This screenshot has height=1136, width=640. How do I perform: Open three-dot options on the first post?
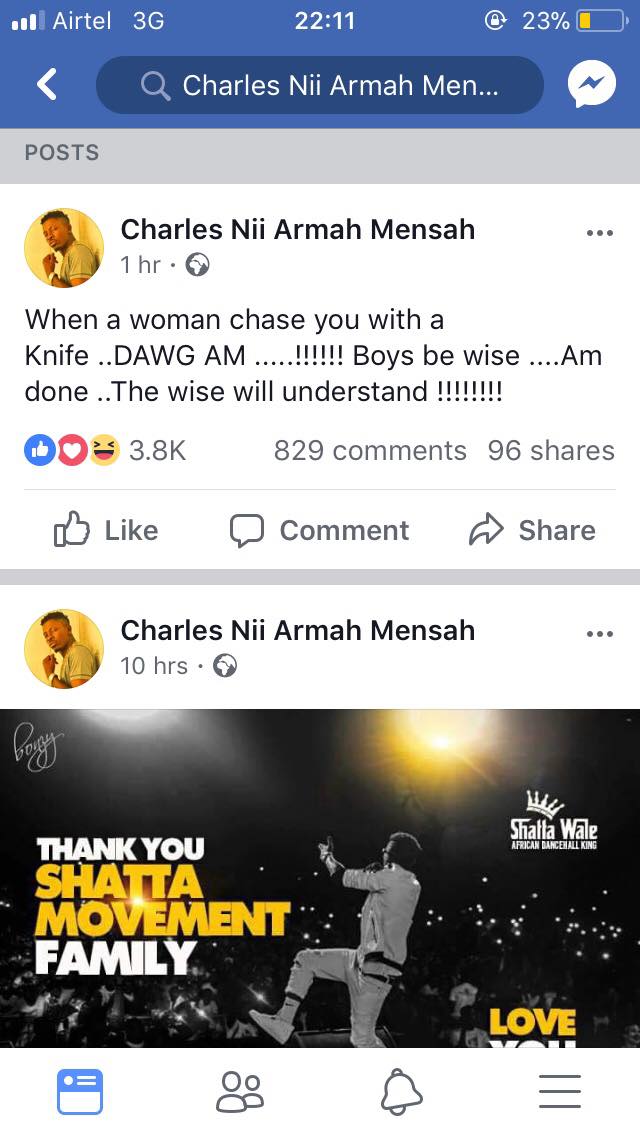coord(599,233)
